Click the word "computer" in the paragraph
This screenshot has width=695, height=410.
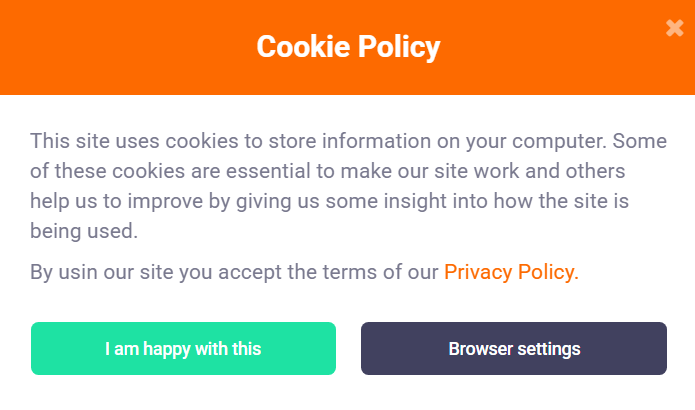[x=559, y=142]
